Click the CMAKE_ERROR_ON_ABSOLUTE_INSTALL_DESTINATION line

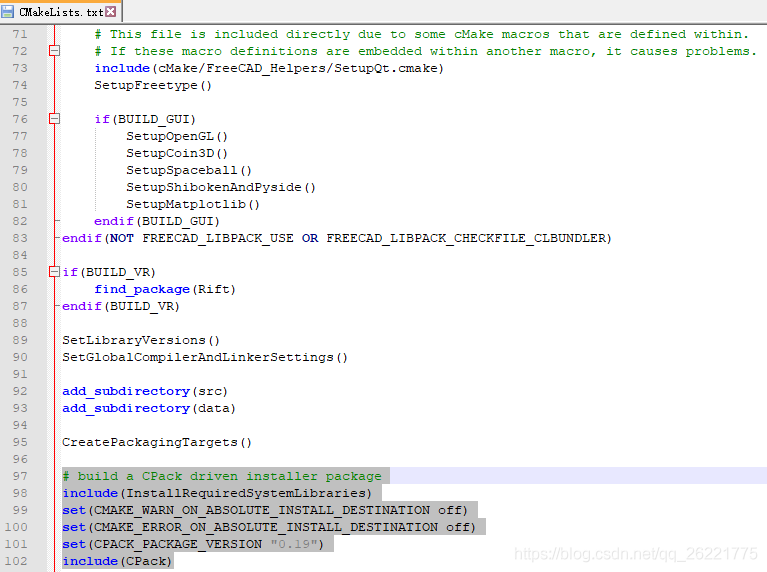[269, 527]
